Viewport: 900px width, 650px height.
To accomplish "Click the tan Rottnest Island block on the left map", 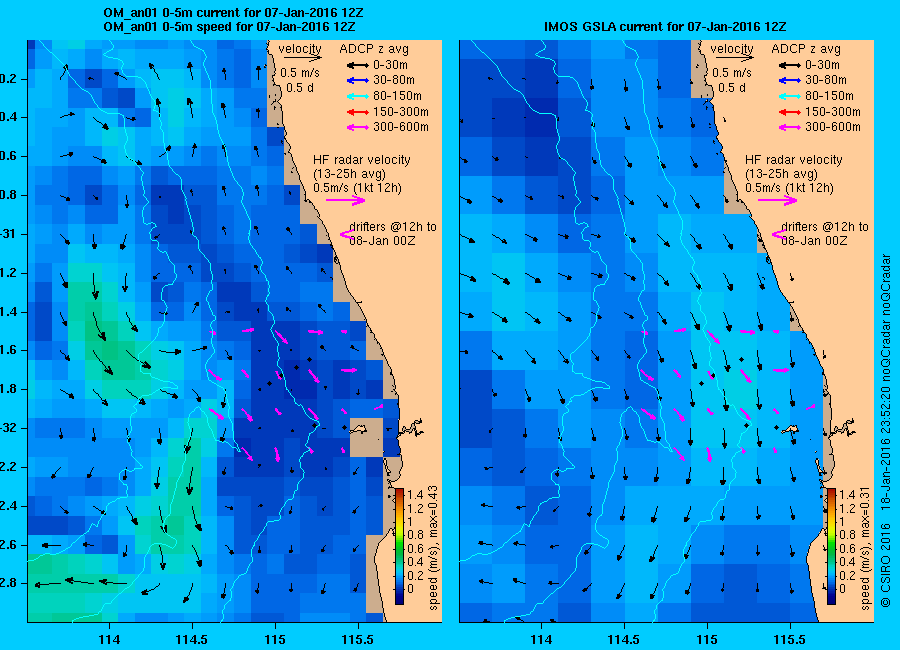I will tap(367, 437).
